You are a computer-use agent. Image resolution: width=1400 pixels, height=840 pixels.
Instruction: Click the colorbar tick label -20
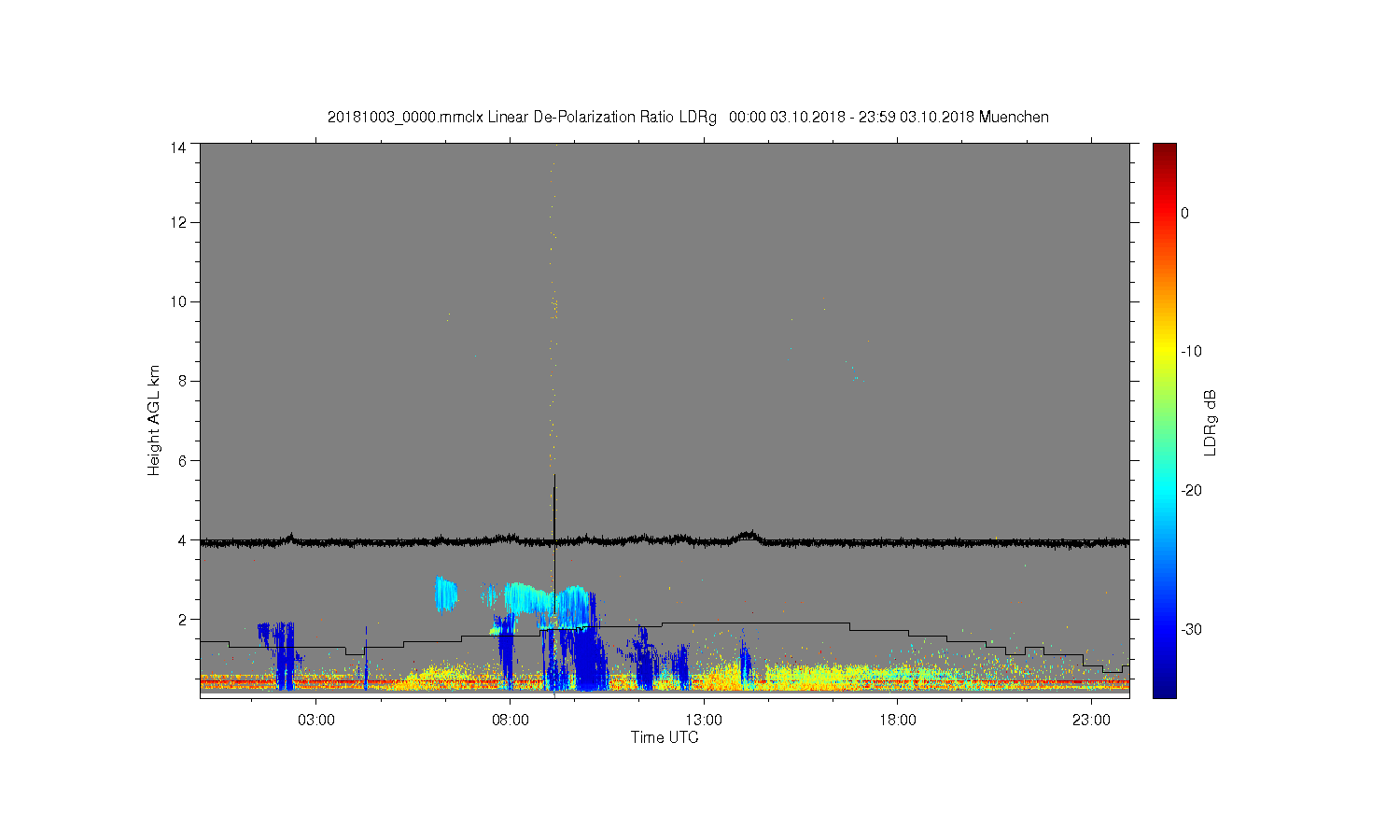point(1191,491)
